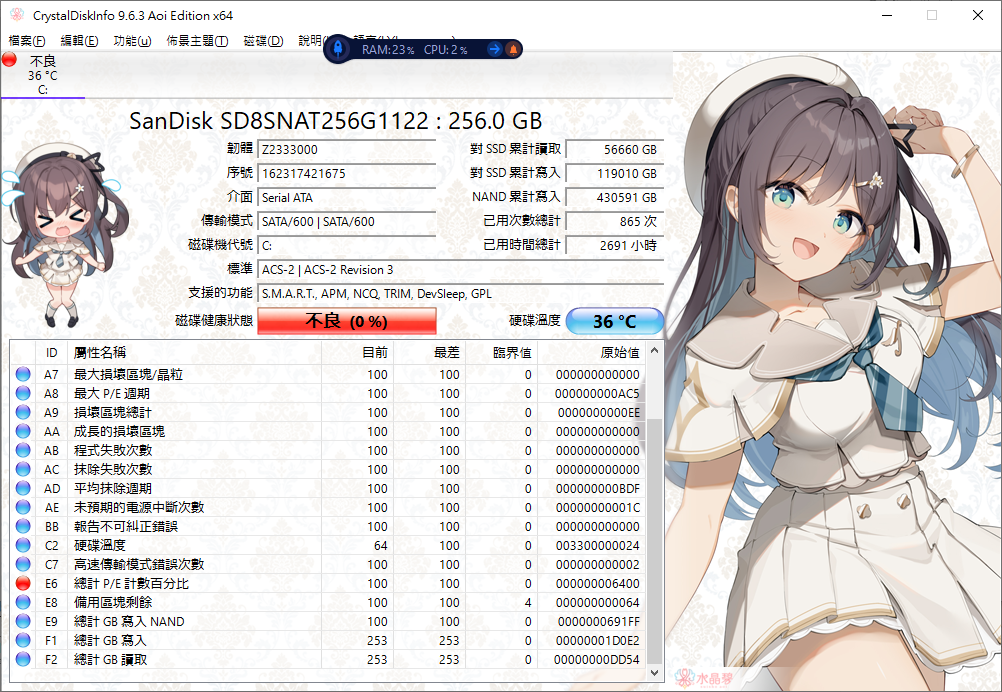Click the supported features field listing S.M.A.R.T.
1002x692 pixels.
(x=461, y=294)
